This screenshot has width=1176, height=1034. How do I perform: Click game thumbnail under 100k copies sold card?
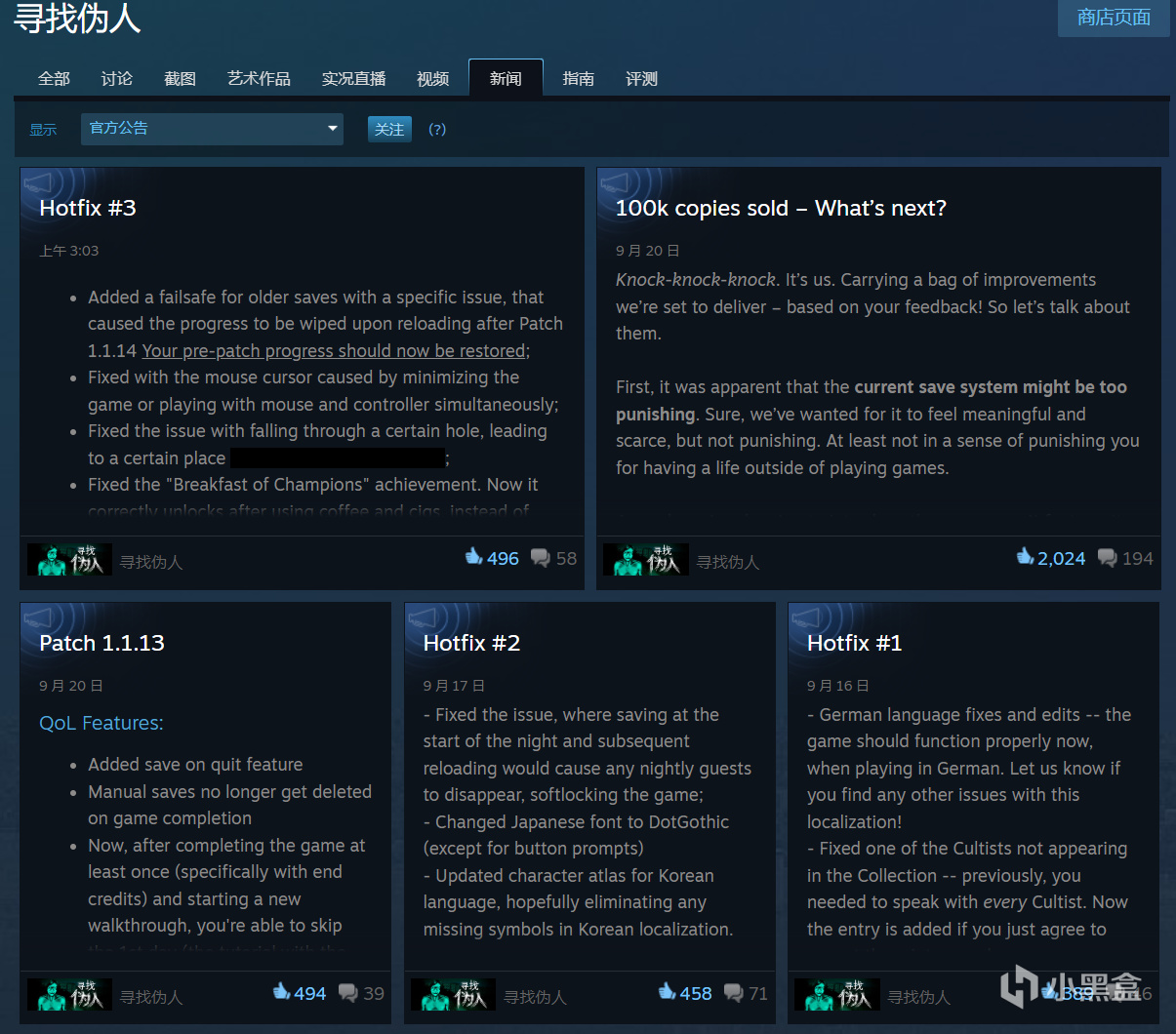(x=646, y=560)
